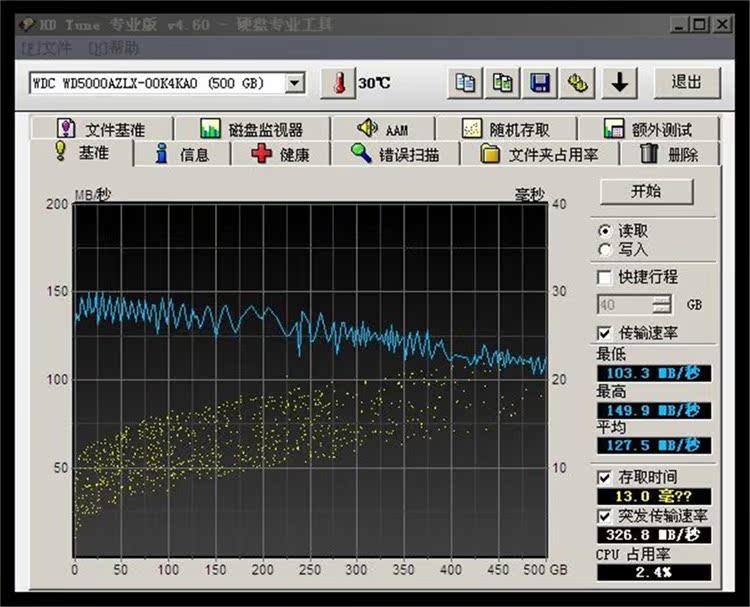Uncheck the 突发传输速率 checkbox

click(x=604, y=516)
